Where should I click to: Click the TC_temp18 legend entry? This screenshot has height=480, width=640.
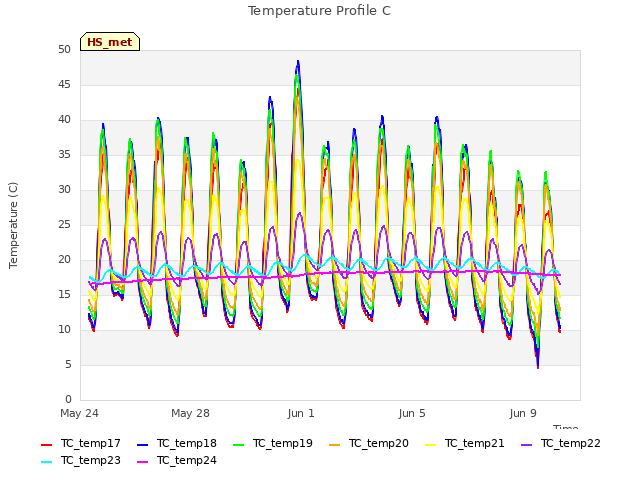[177, 443]
